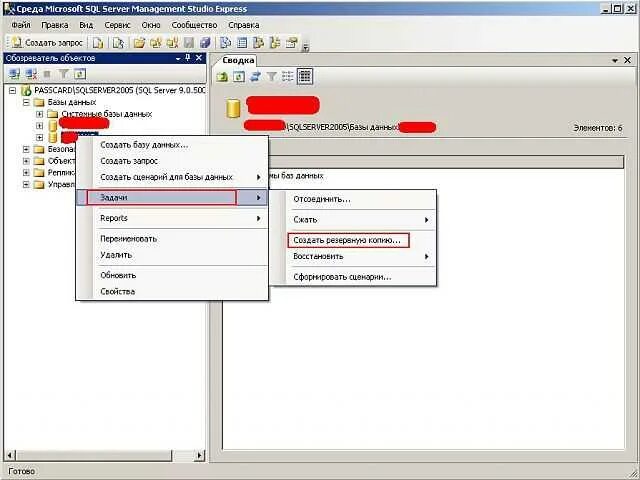Click the Filter funnel icon in Сводка toolbar
640x480 pixels.
271,76
